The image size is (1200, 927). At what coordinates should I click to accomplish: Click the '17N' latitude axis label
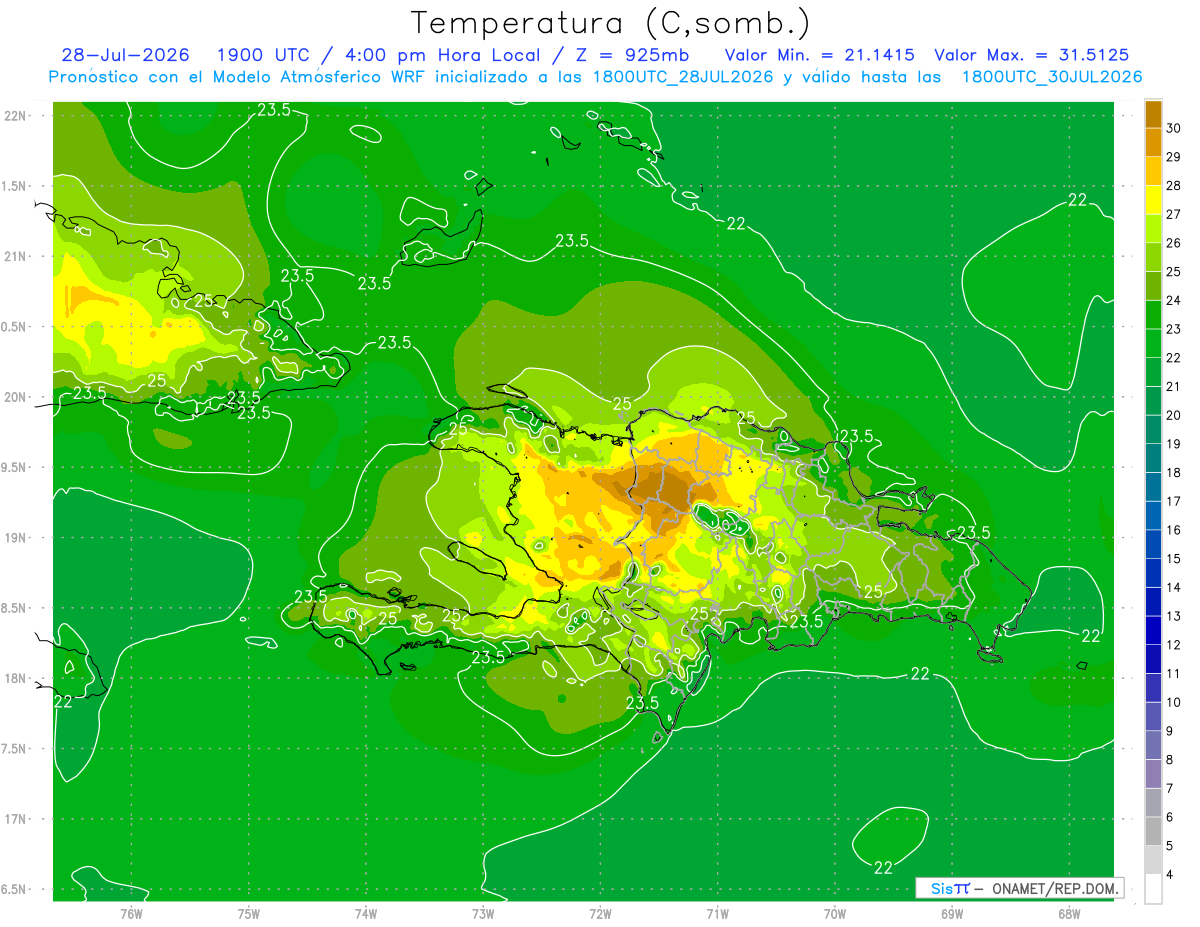point(15,819)
